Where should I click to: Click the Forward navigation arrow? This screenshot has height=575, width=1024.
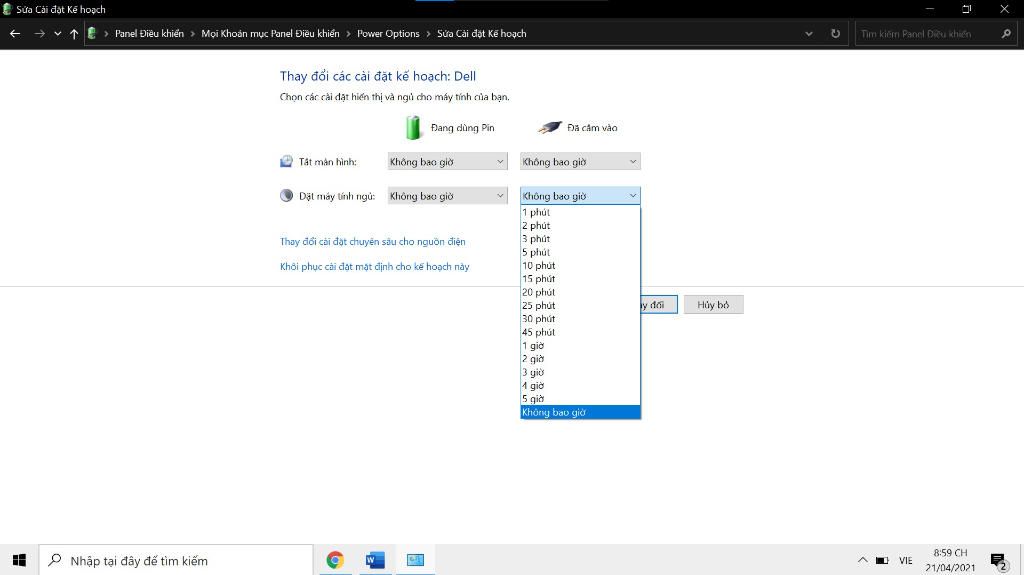[39, 33]
